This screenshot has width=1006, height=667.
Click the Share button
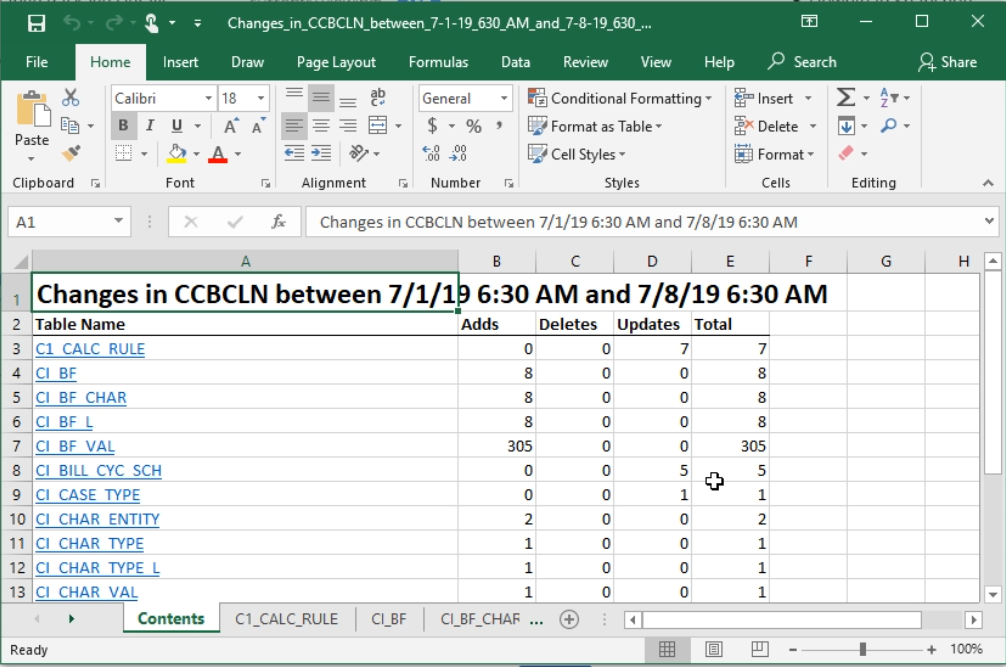tap(947, 62)
